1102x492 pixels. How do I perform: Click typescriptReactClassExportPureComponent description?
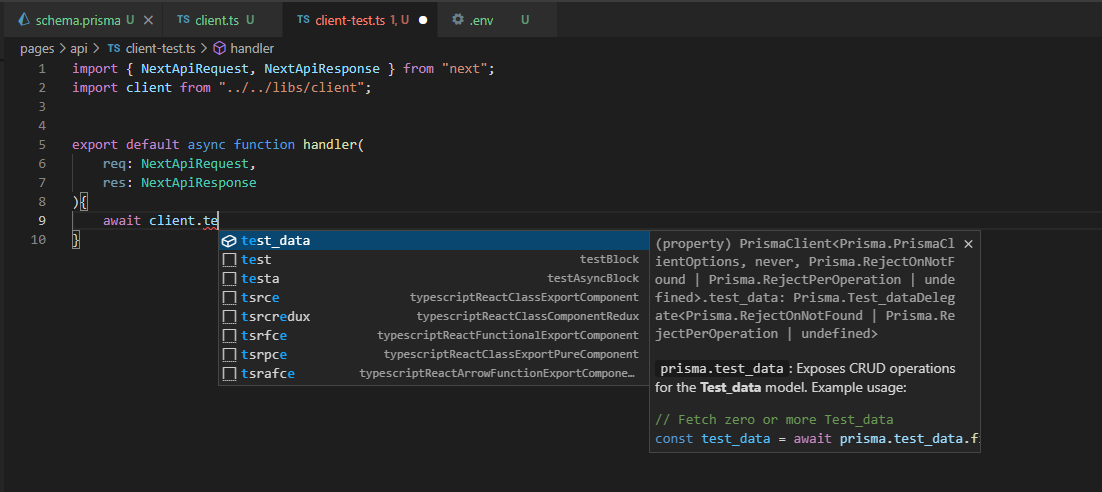511,354
